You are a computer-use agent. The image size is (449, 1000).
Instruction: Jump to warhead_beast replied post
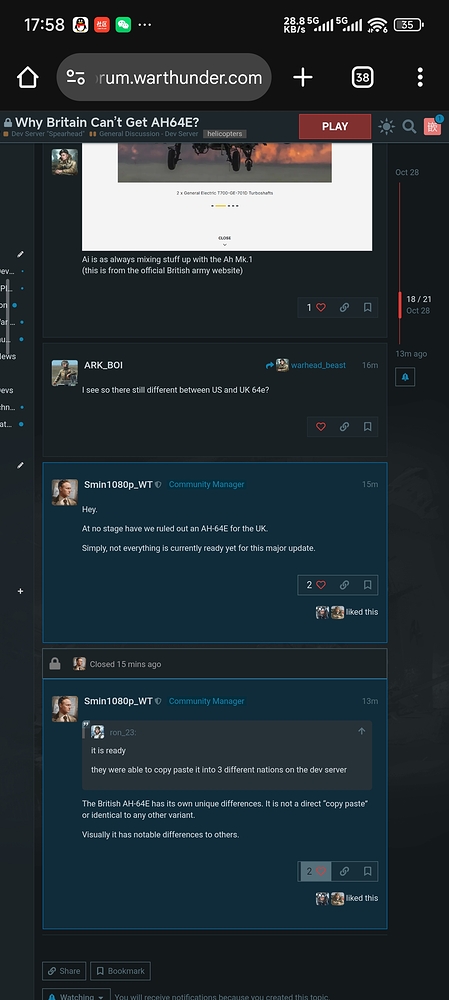[x=305, y=365]
